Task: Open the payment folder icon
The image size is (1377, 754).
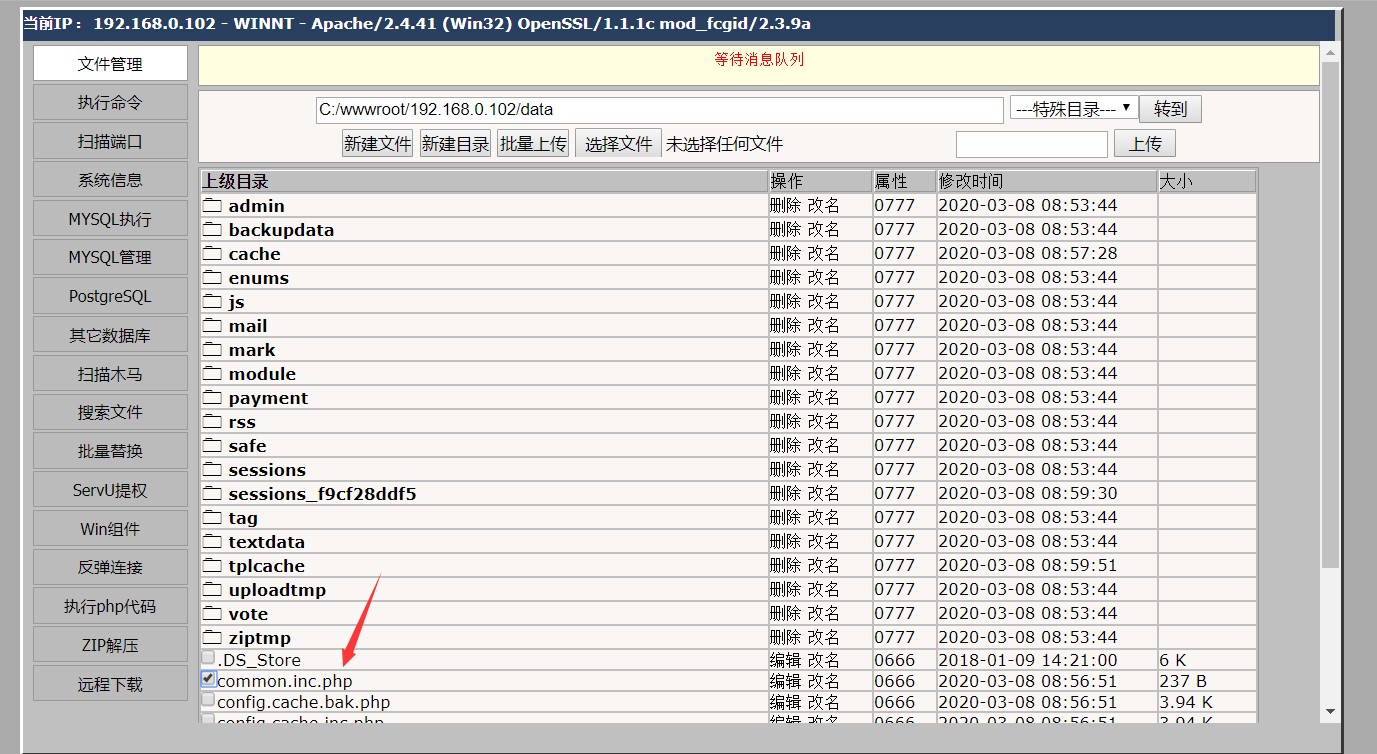Action: [213, 397]
